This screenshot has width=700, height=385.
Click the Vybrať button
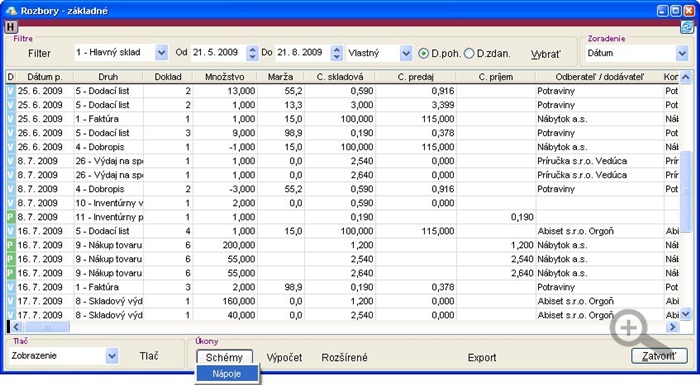(546, 54)
